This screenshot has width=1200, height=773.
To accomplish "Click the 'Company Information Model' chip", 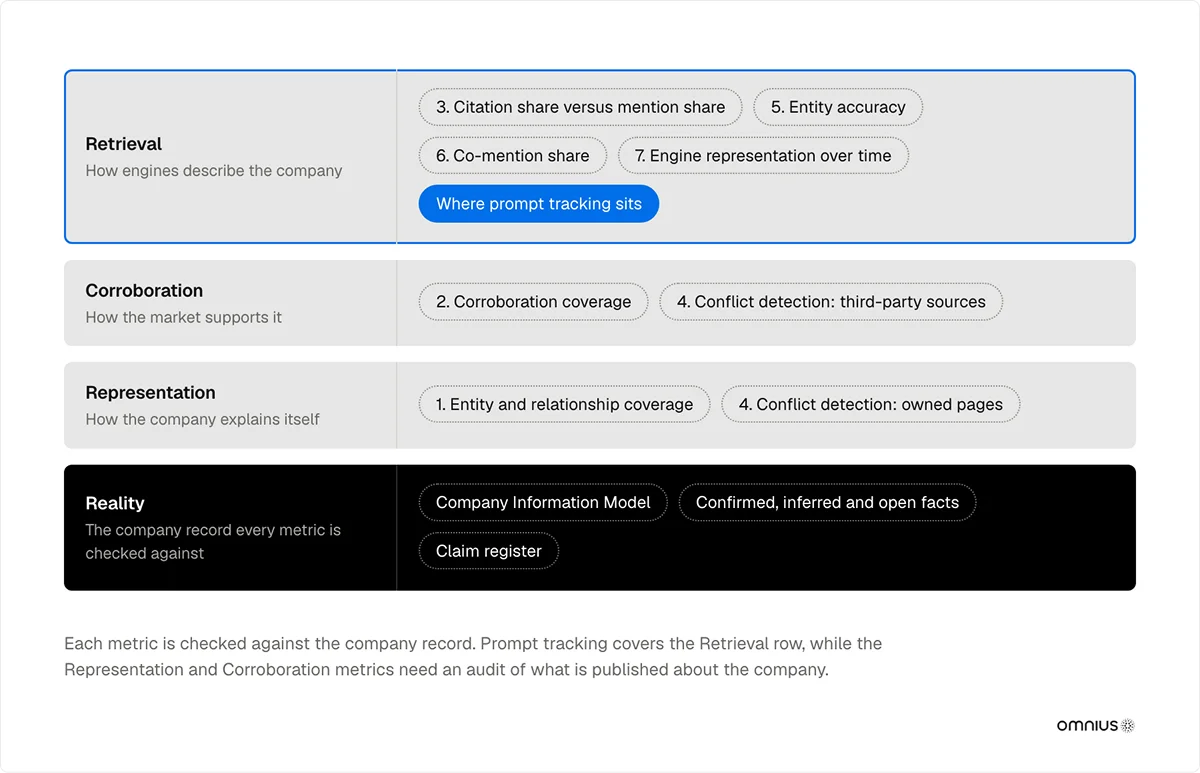I will point(543,503).
